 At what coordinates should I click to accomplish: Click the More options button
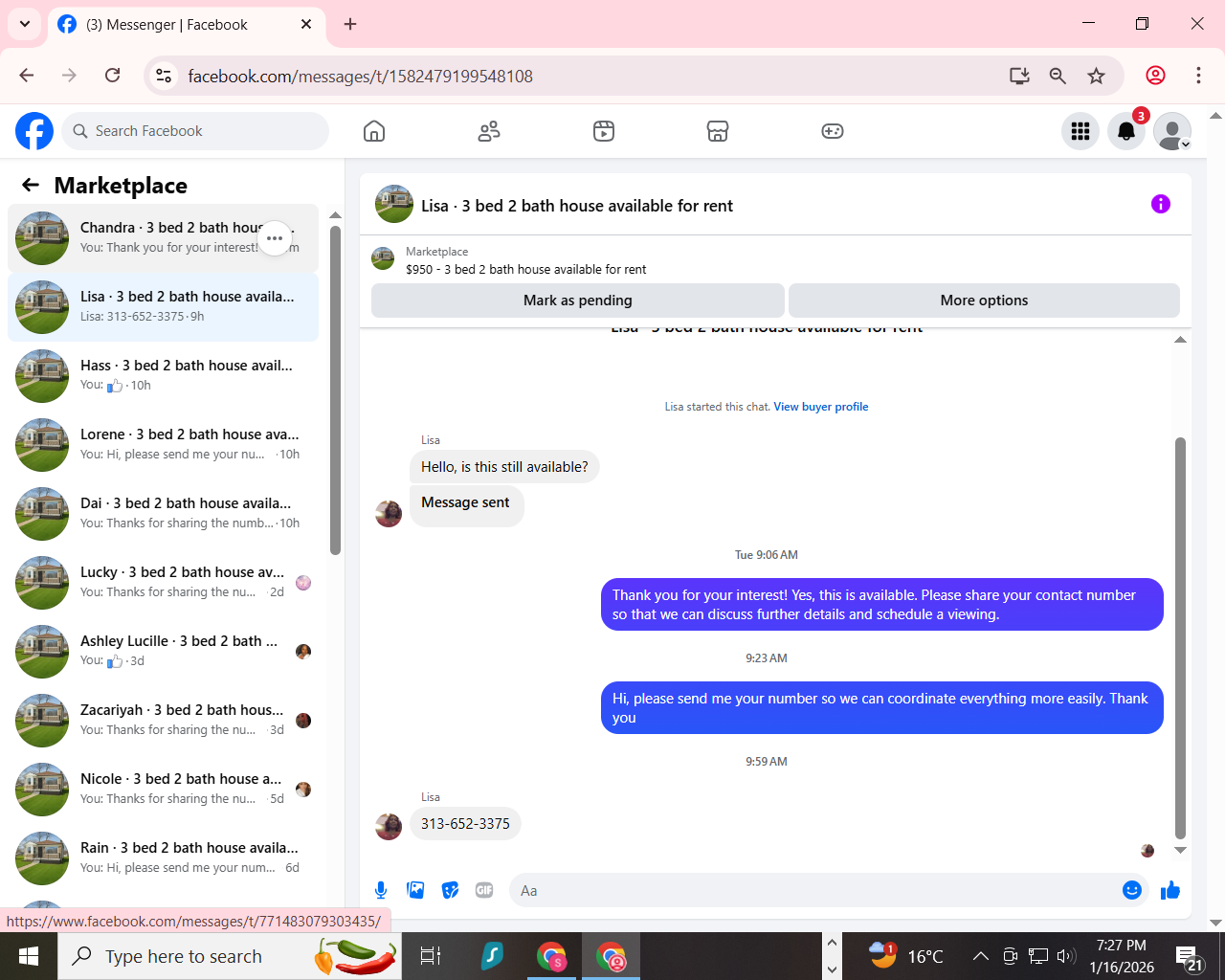tap(984, 301)
